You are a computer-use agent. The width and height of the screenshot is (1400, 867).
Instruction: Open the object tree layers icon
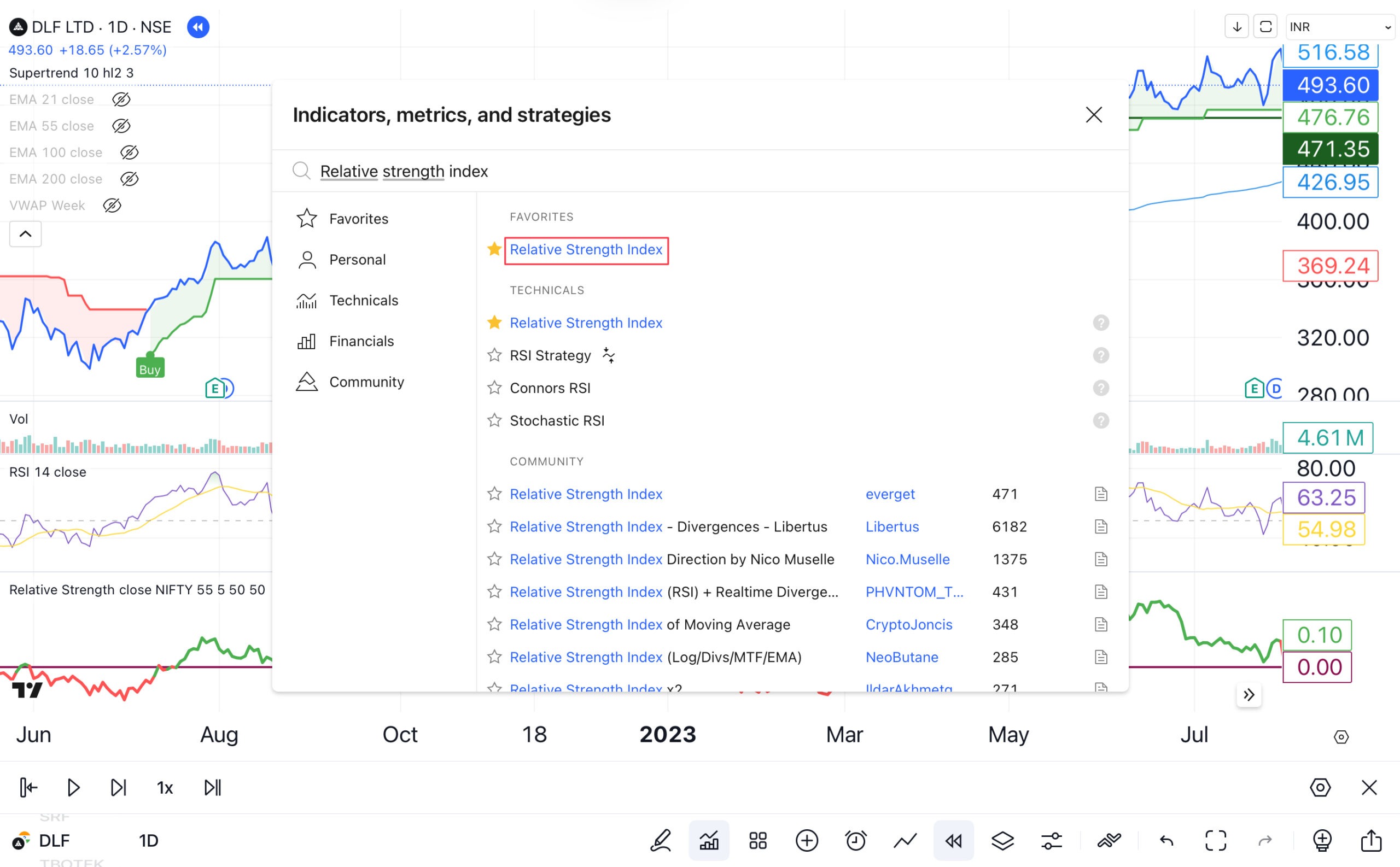[1002, 841]
